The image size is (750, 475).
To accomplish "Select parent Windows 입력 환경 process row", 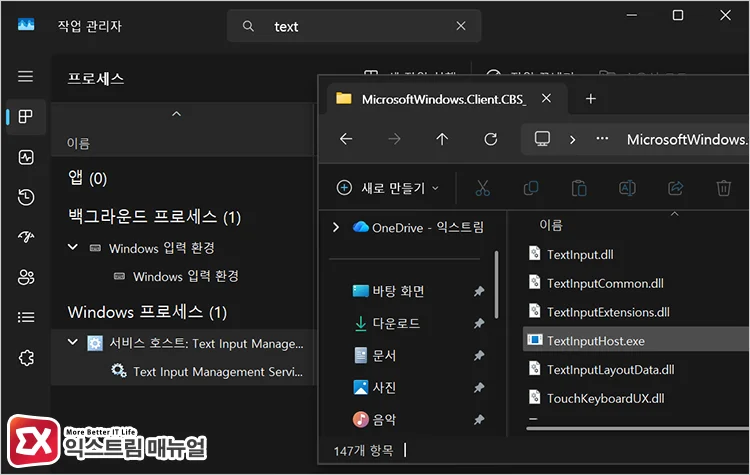I will coord(182,248).
